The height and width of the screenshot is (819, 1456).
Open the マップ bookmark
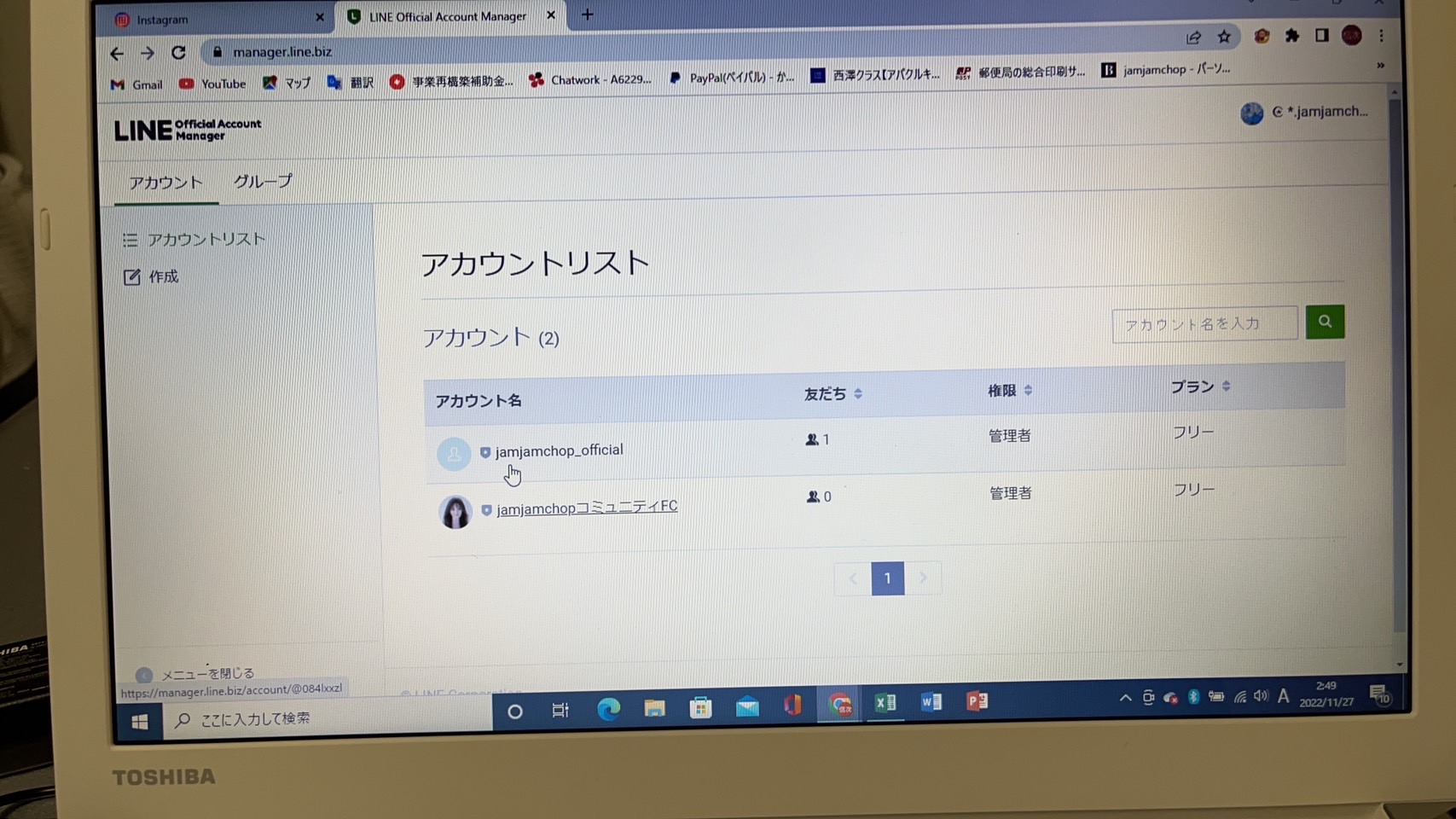(287, 83)
